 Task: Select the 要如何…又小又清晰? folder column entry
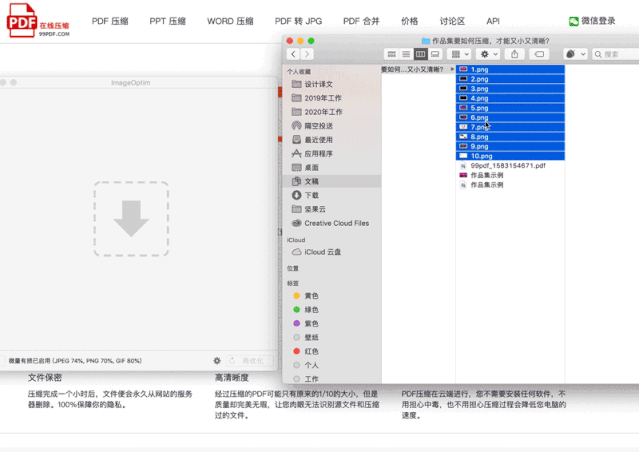(418, 69)
